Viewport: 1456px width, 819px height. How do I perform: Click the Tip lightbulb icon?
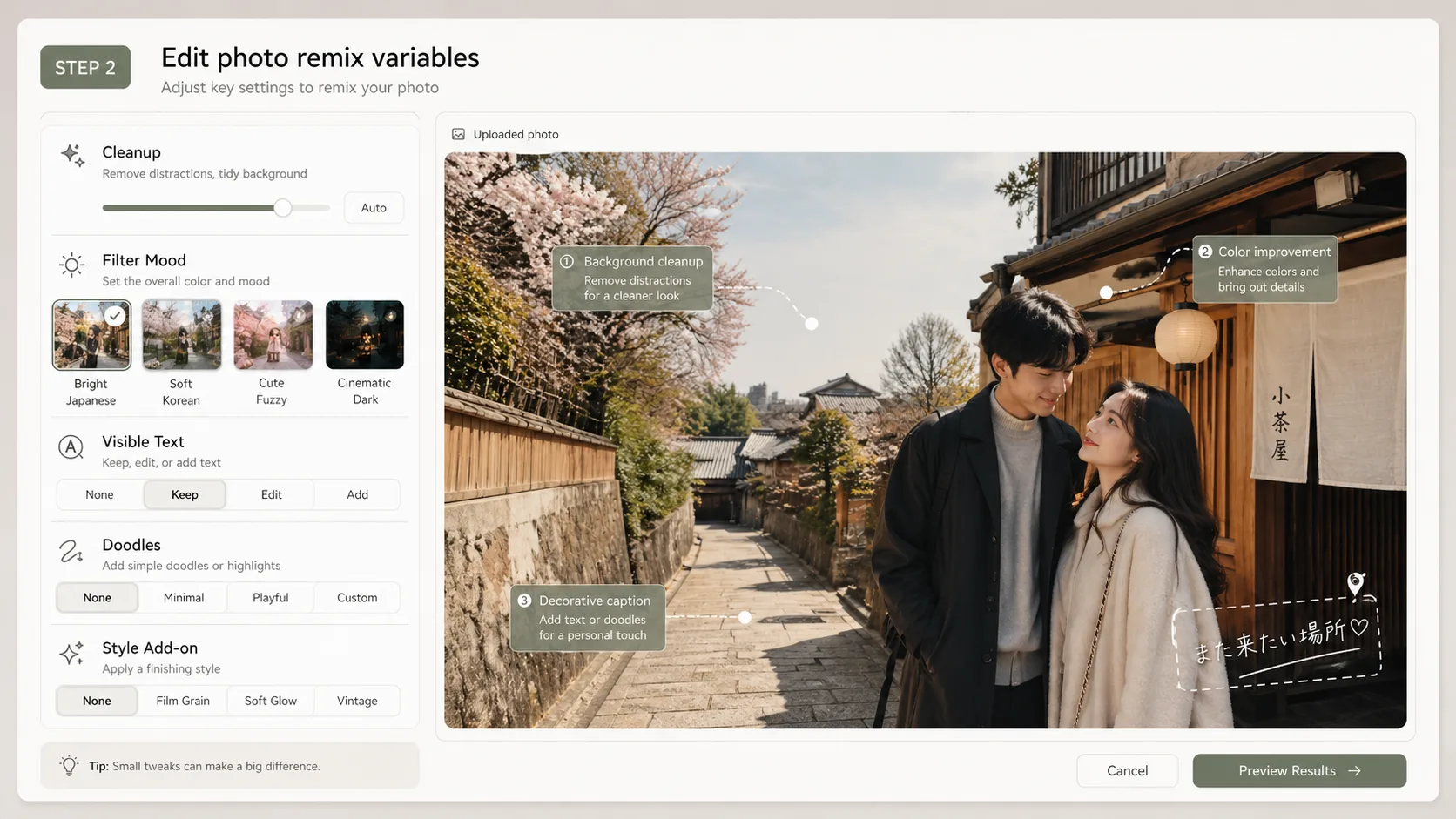point(69,765)
